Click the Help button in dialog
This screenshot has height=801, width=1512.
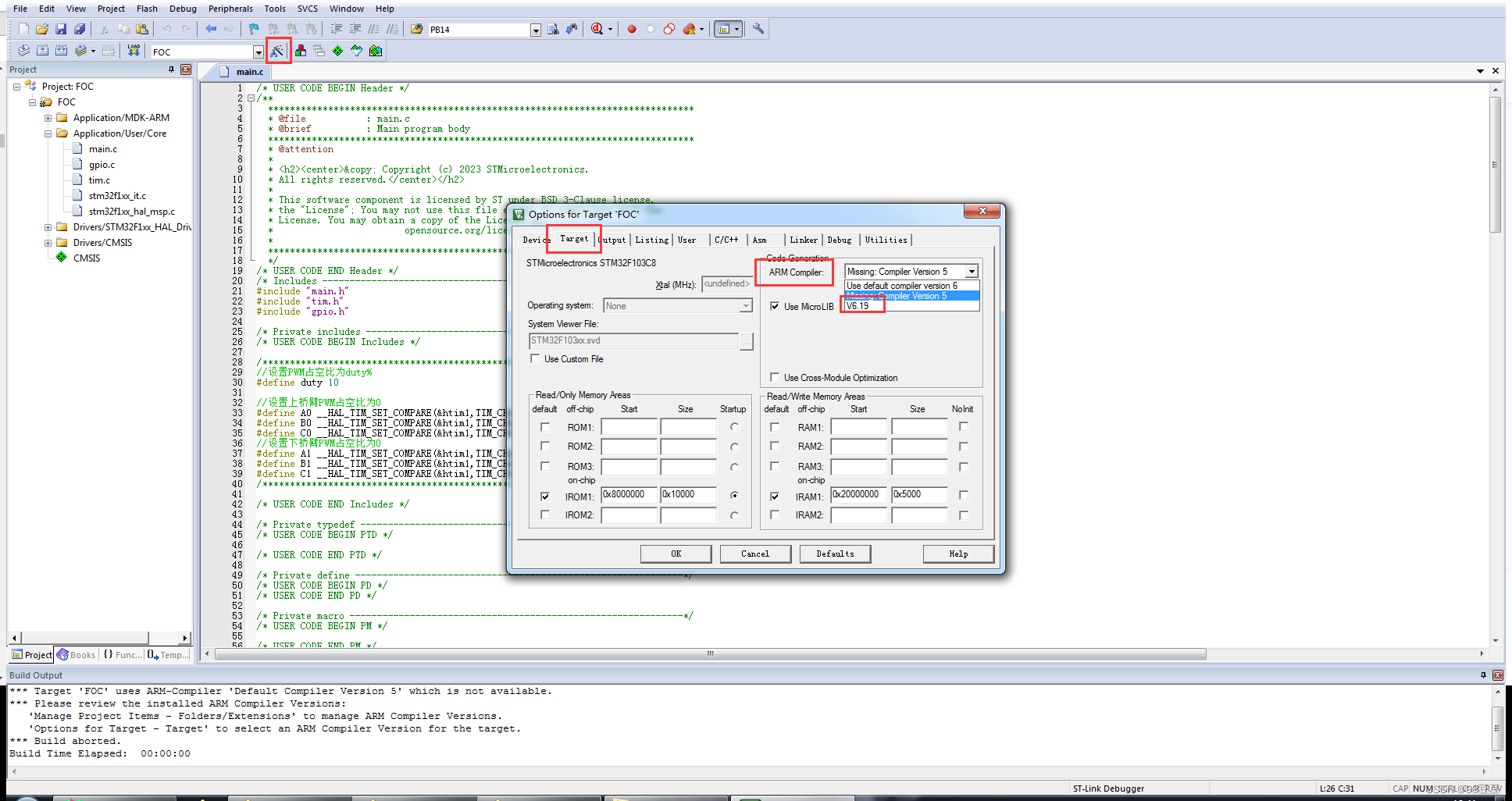tap(958, 554)
